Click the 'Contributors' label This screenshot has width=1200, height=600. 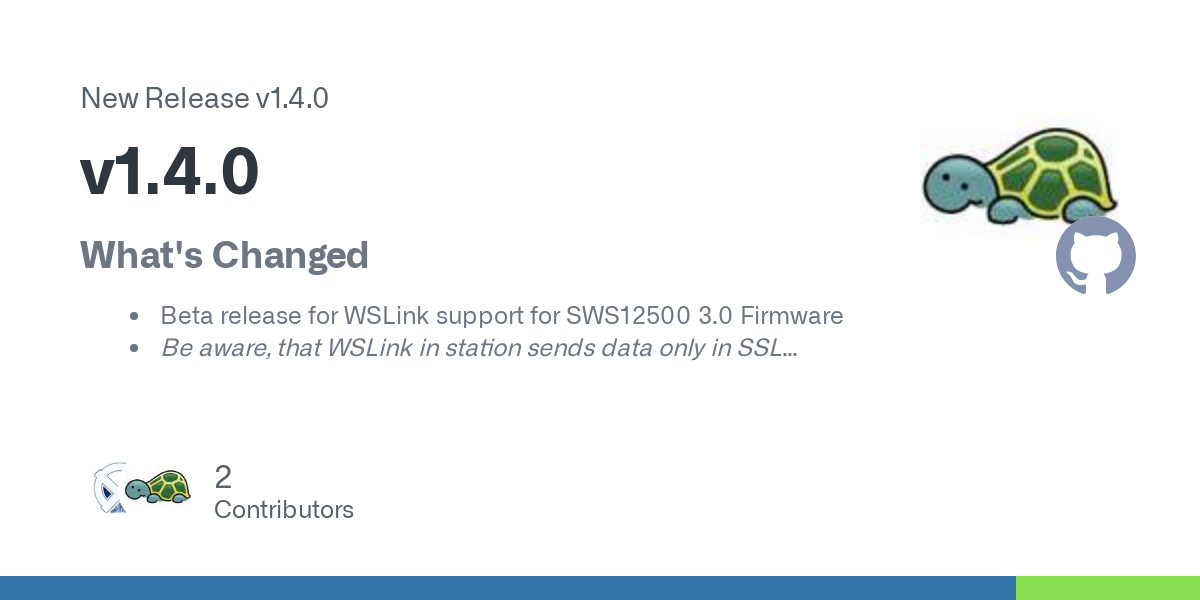[284, 509]
